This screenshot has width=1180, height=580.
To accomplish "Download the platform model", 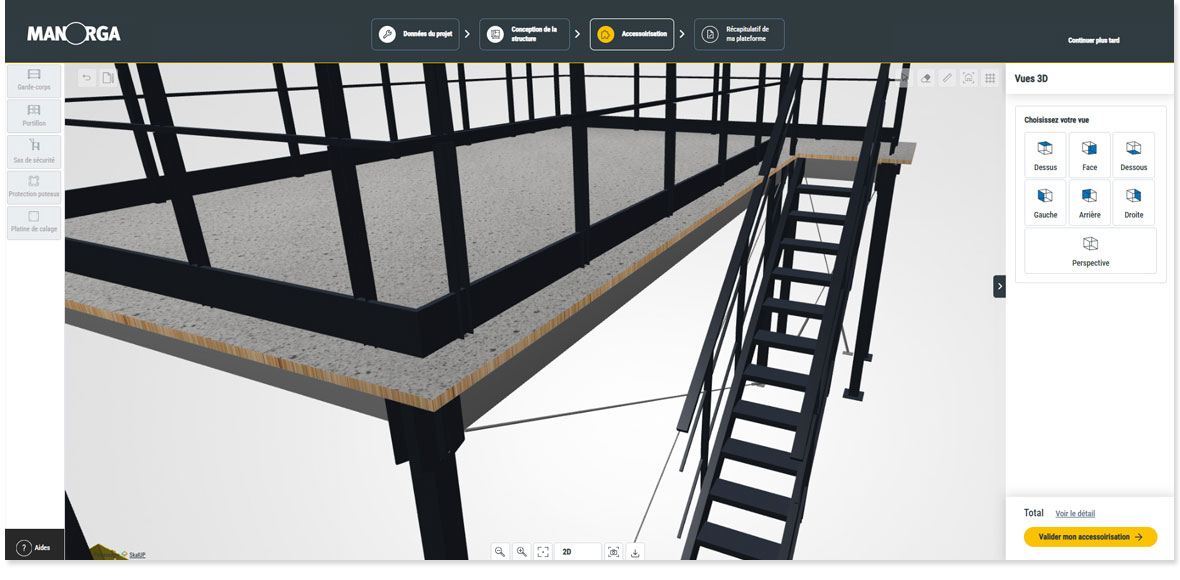I will [x=636, y=551].
